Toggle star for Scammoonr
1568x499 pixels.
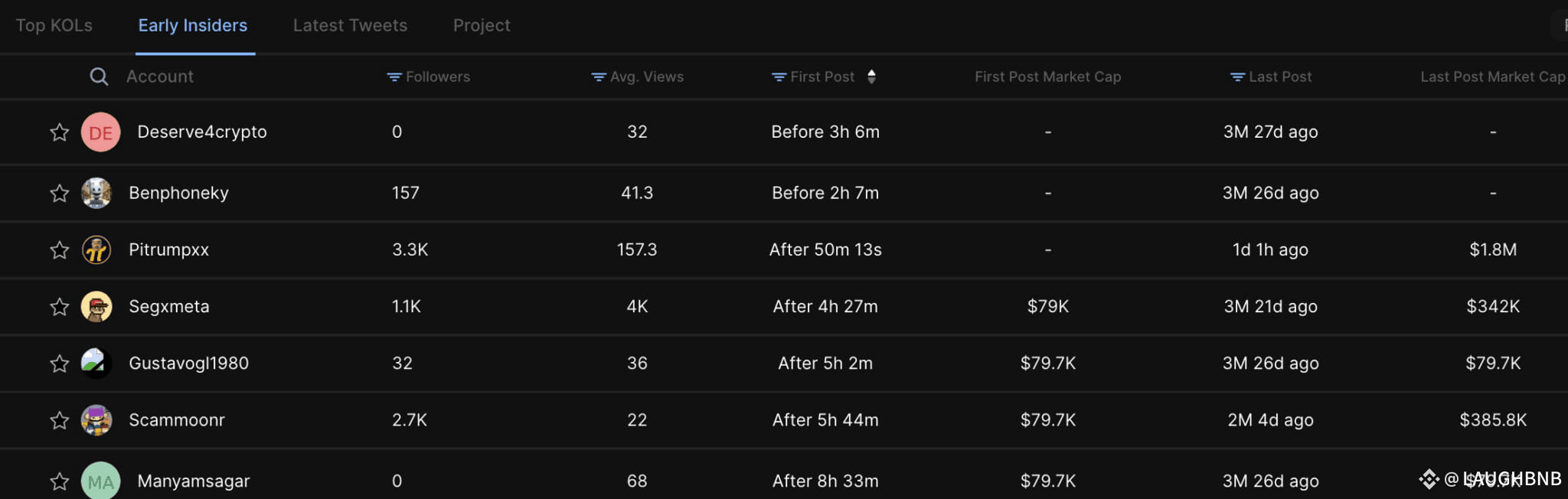coord(60,419)
